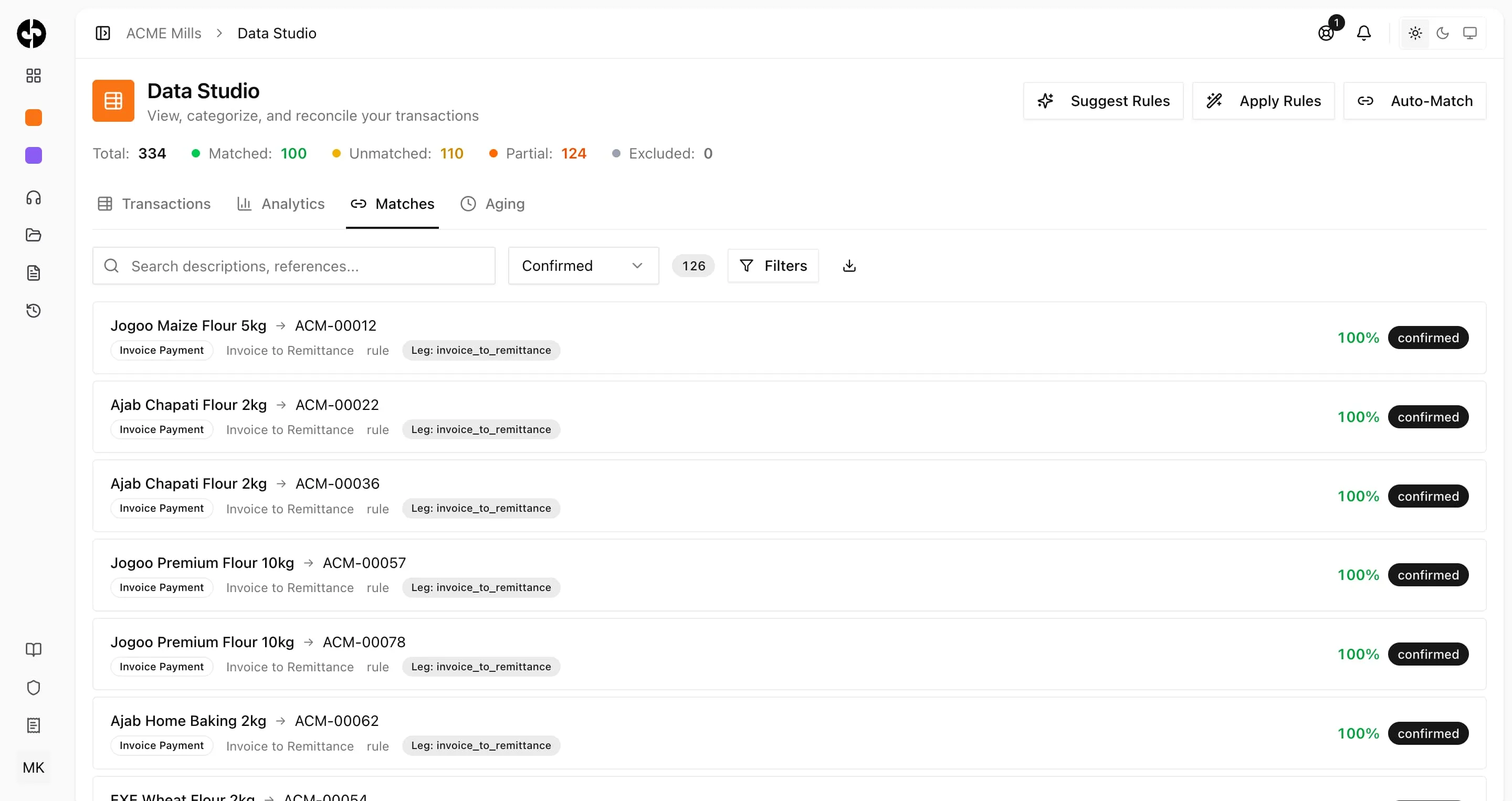Open the Transactions tab
Image resolution: width=1512 pixels, height=801 pixels.
coord(154,204)
